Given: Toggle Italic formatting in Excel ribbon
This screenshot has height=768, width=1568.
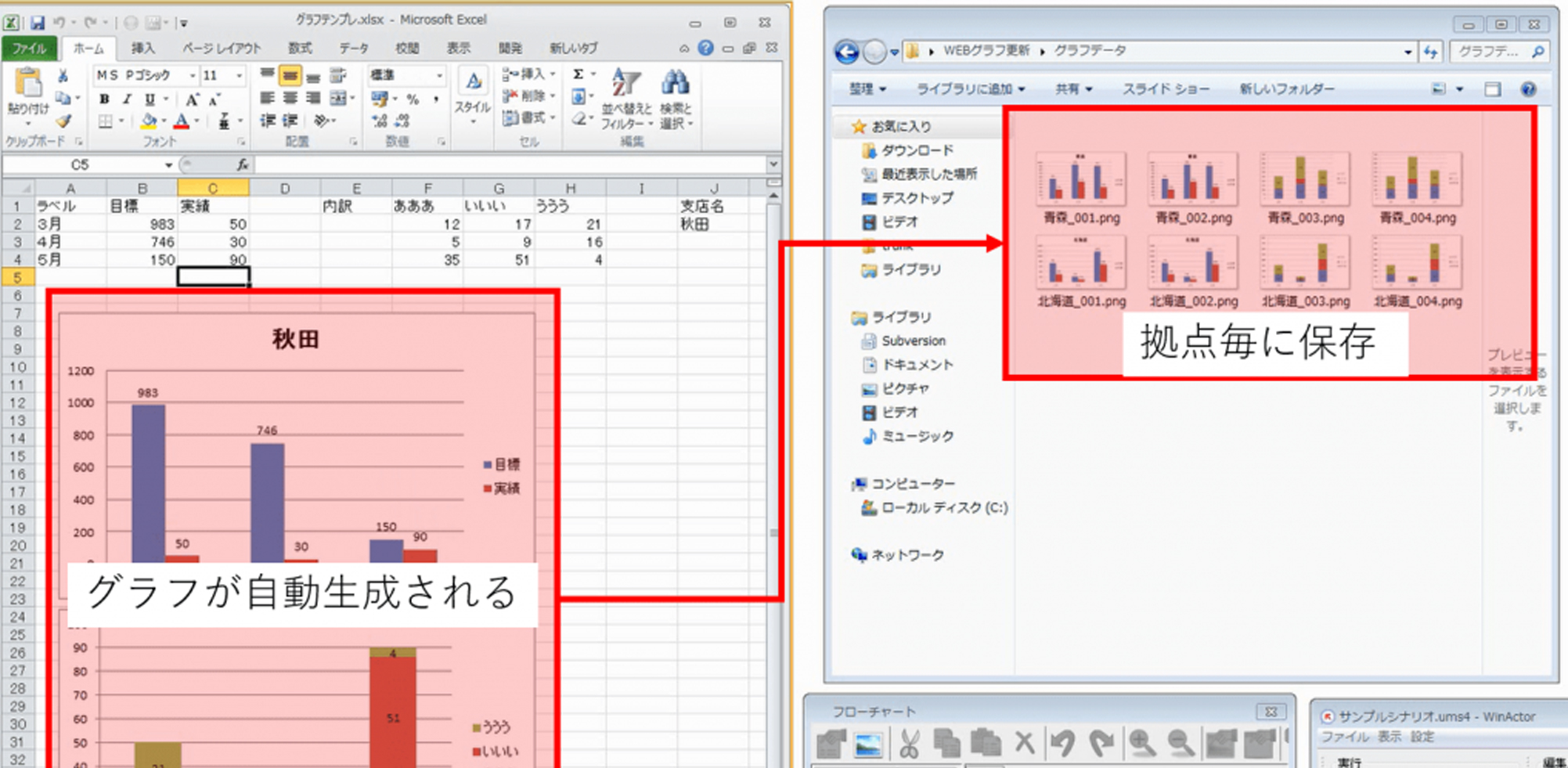Looking at the screenshot, I should pos(127,99).
